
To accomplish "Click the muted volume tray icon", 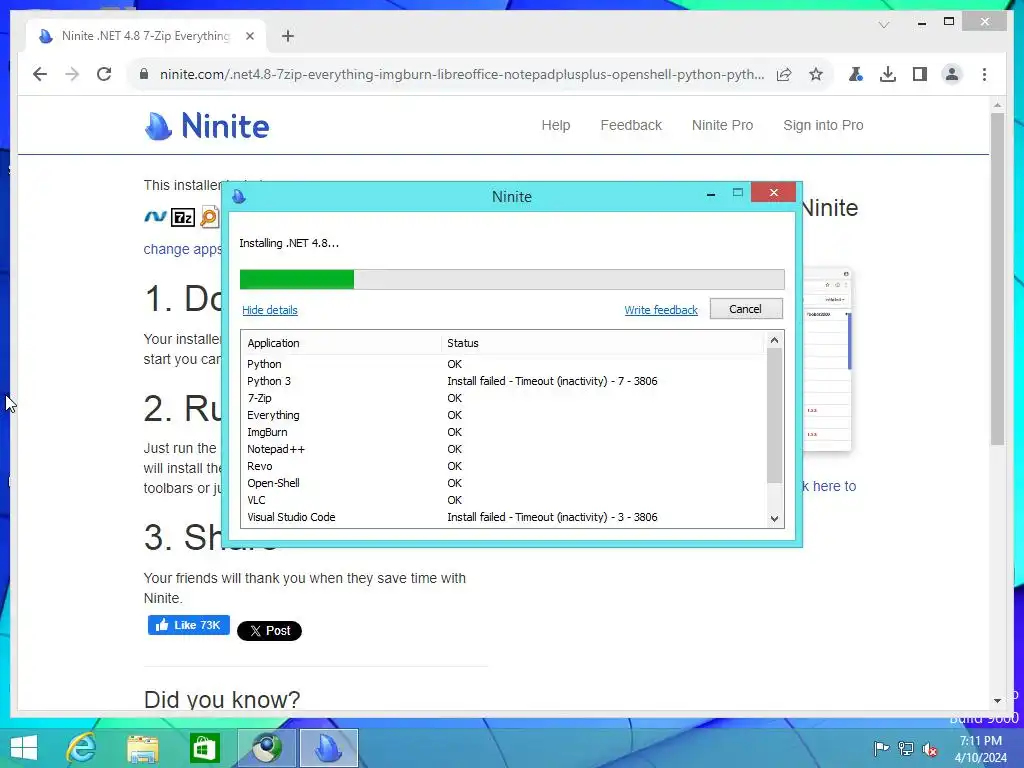I will point(930,748).
